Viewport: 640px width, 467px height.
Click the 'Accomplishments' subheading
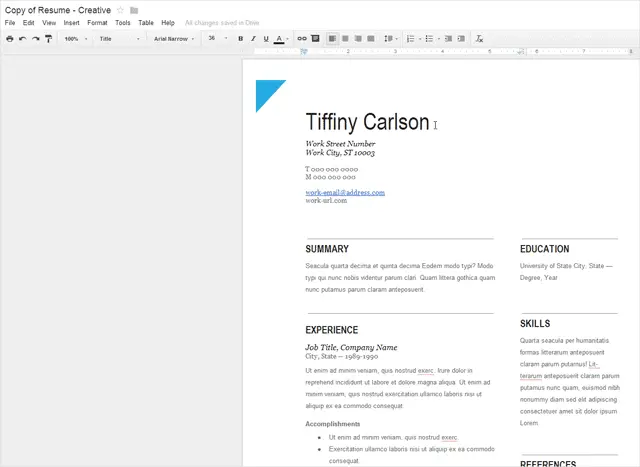tap(333, 424)
